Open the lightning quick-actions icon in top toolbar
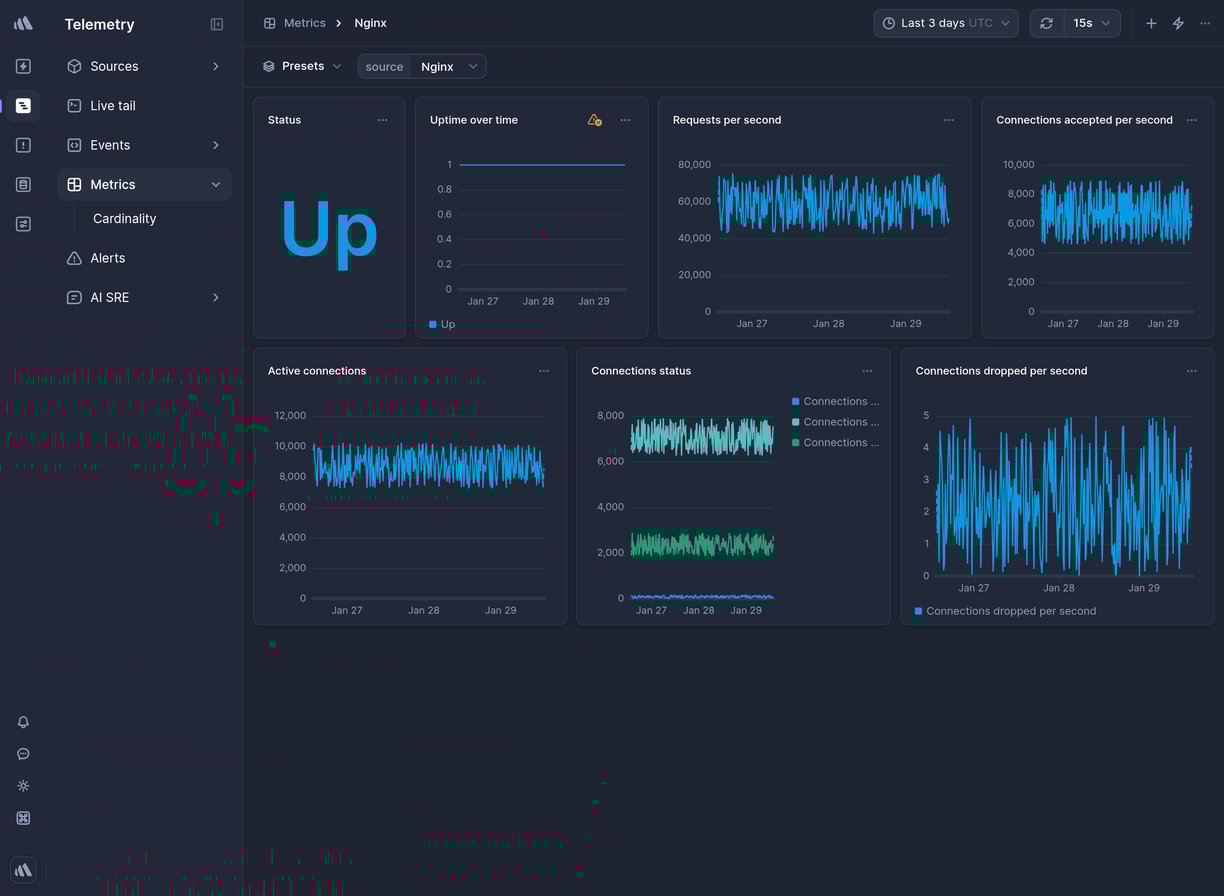The height and width of the screenshot is (896, 1224). pos(1178,22)
